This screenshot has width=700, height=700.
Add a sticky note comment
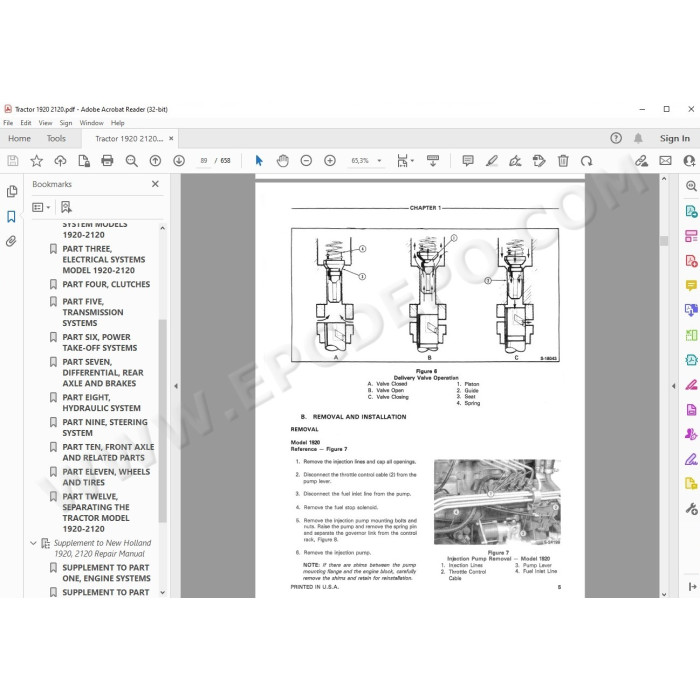(468, 161)
